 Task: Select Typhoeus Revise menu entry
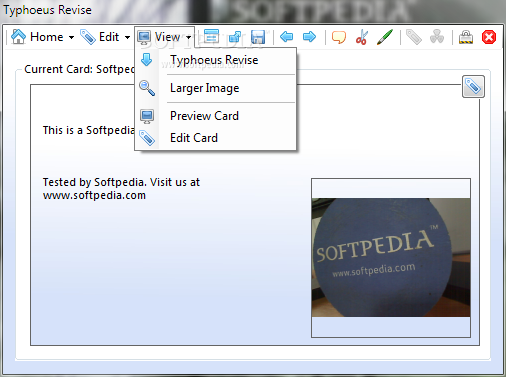[x=214, y=60]
